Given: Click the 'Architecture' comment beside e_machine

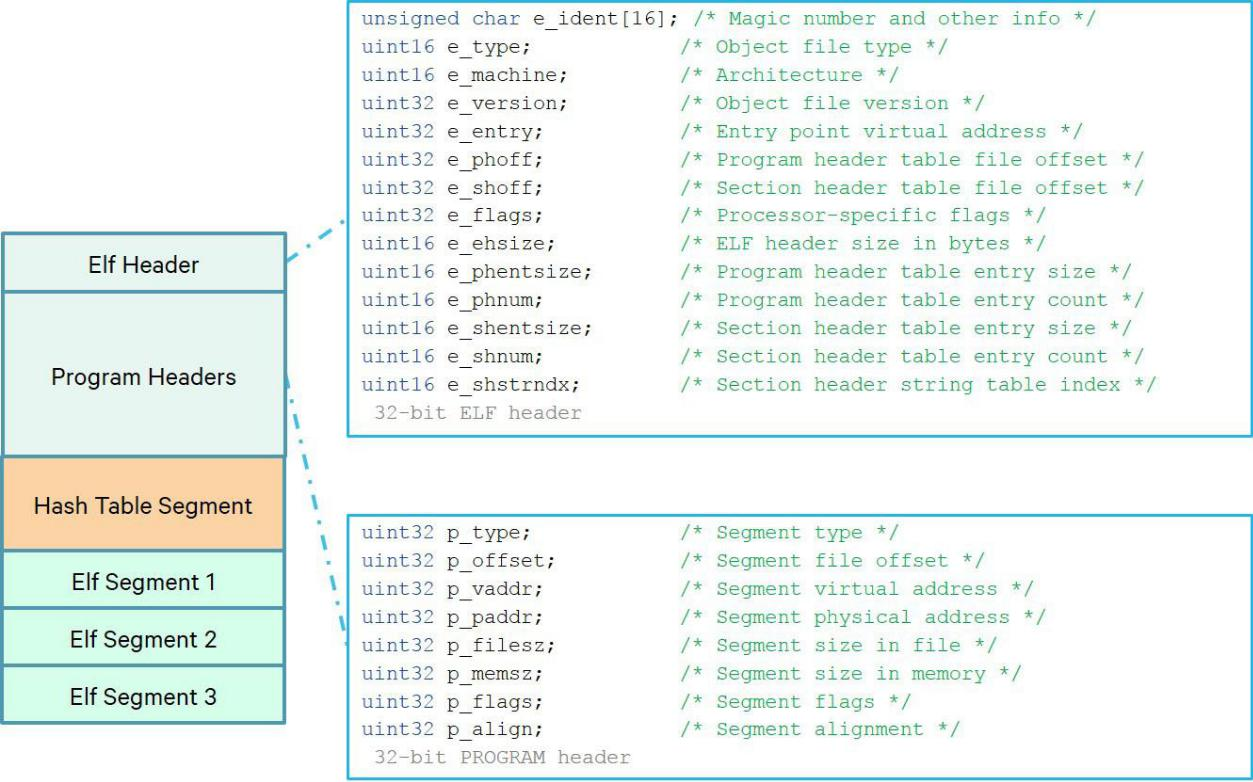Looking at the screenshot, I should [x=788, y=75].
